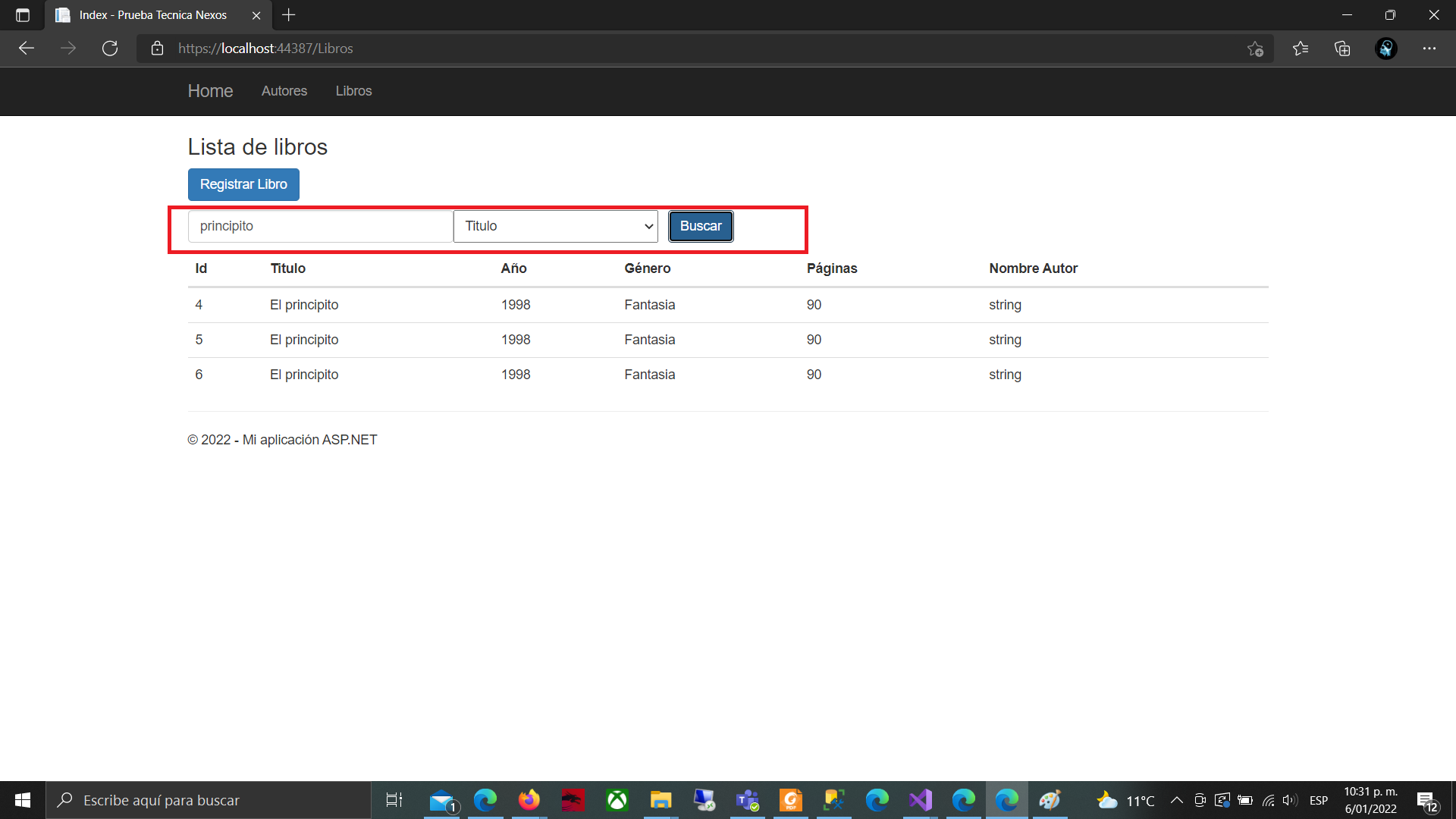Image resolution: width=1456 pixels, height=819 pixels.
Task: Open the Libros navigation link
Action: (353, 91)
